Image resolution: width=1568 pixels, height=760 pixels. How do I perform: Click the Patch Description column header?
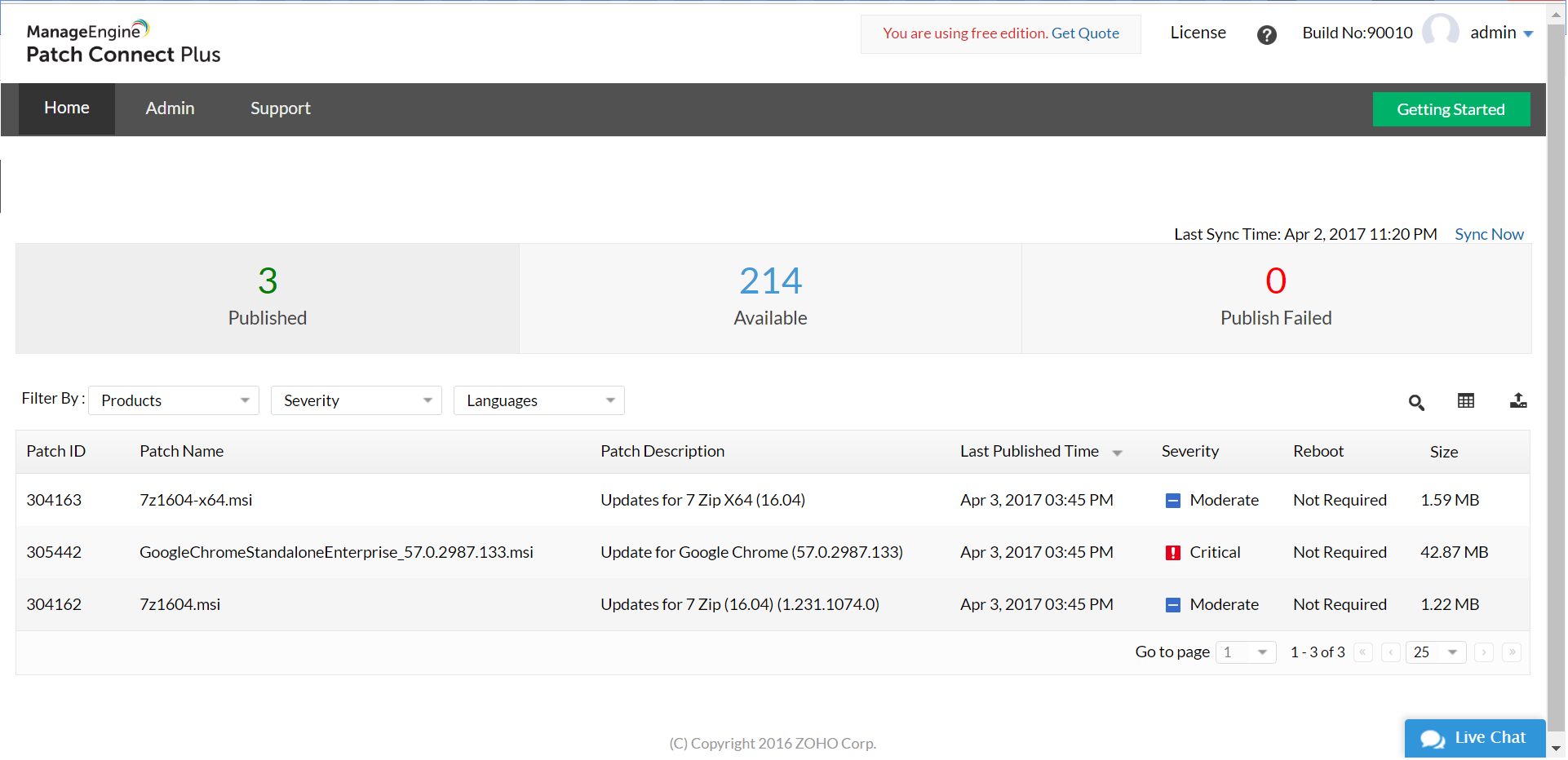(x=663, y=453)
